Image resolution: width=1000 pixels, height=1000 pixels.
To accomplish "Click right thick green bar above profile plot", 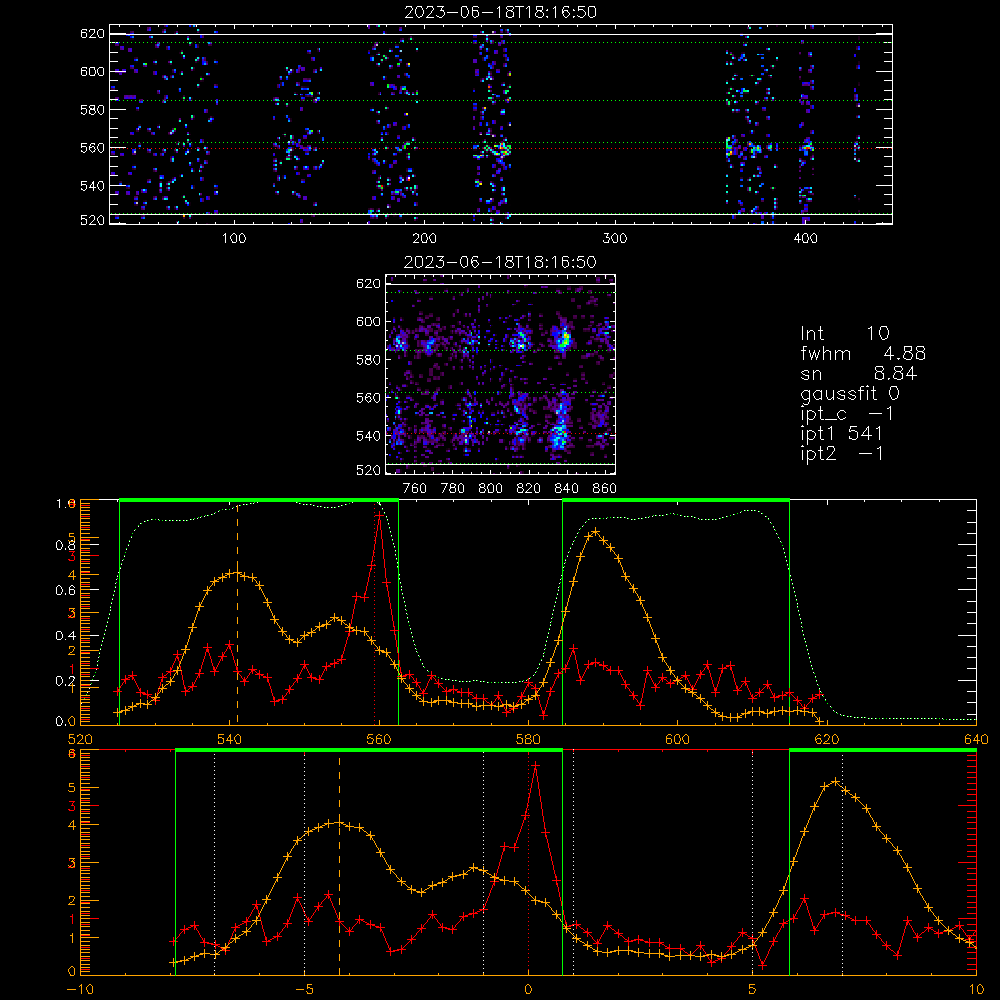I will tap(676, 500).
